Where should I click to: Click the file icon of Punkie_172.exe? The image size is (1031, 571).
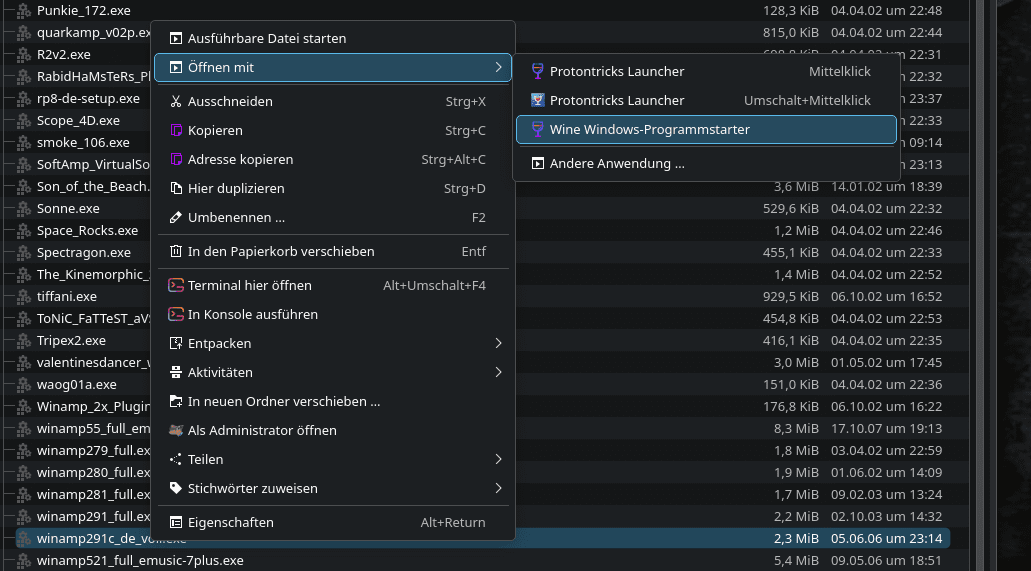24,11
